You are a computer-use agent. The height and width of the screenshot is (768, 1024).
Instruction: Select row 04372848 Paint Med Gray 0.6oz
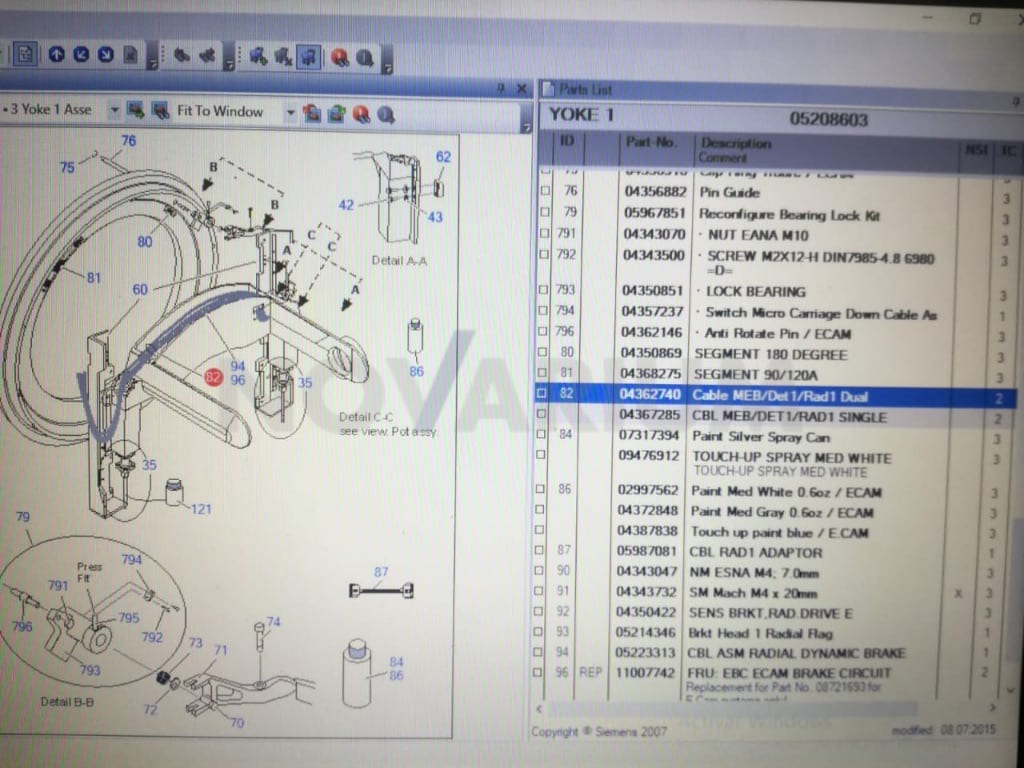774,511
